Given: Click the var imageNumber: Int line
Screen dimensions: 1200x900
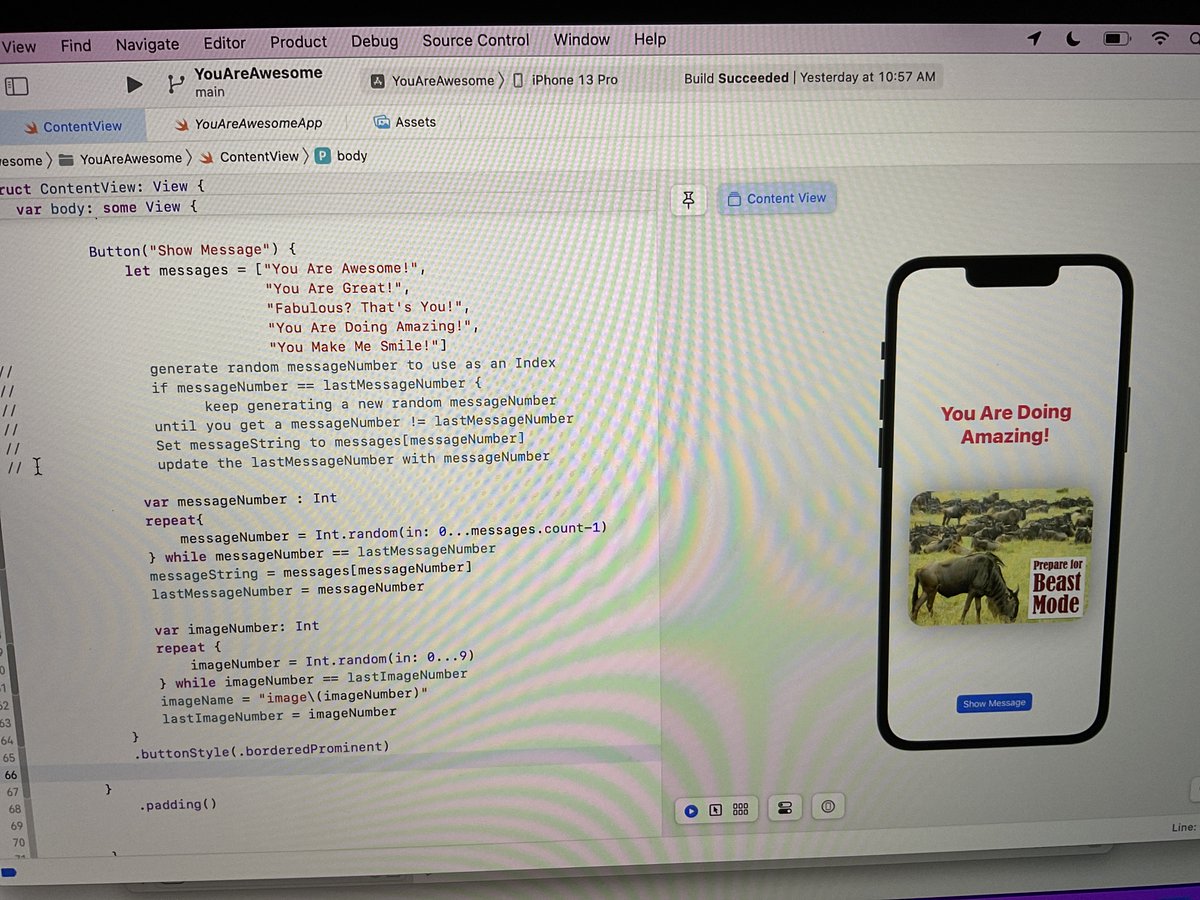Looking at the screenshot, I should pyautogui.click(x=237, y=627).
